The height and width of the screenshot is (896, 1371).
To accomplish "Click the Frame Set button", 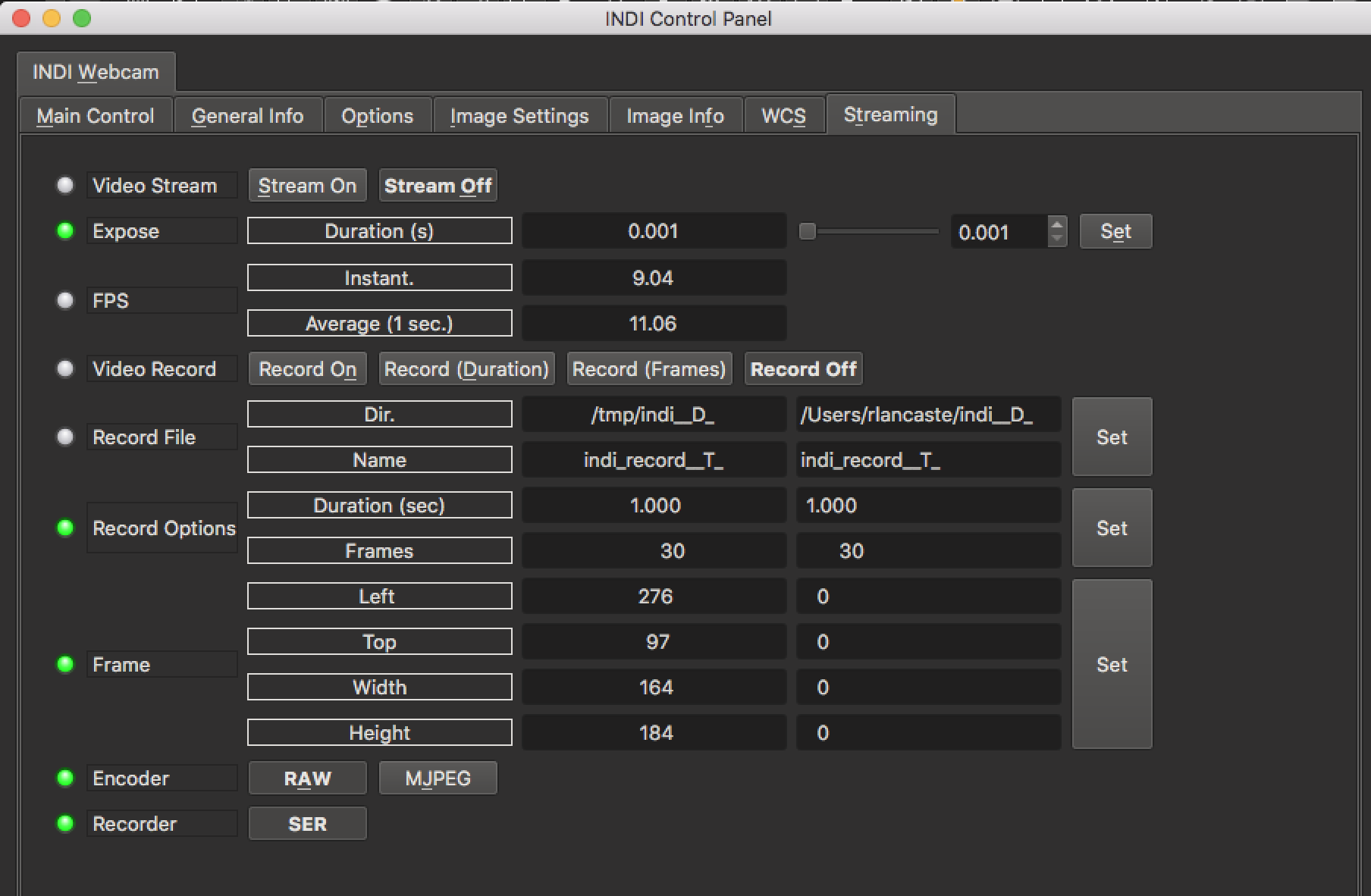I will pyautogui.click(x=1112, y=664).
